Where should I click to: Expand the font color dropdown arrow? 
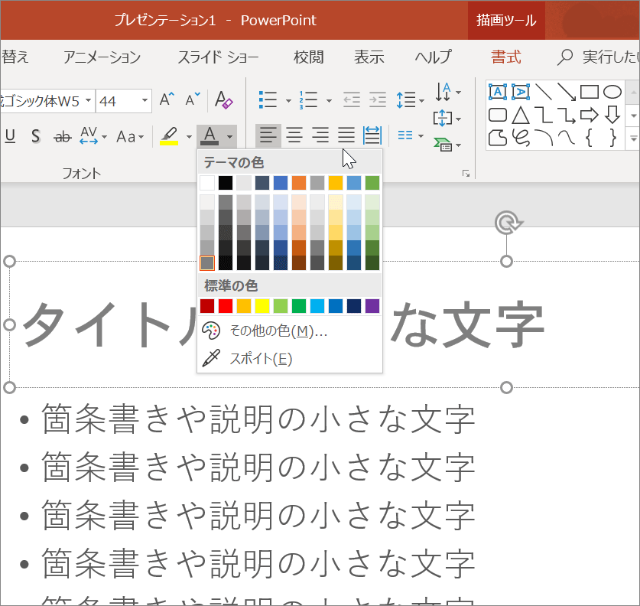coord(230,136)
